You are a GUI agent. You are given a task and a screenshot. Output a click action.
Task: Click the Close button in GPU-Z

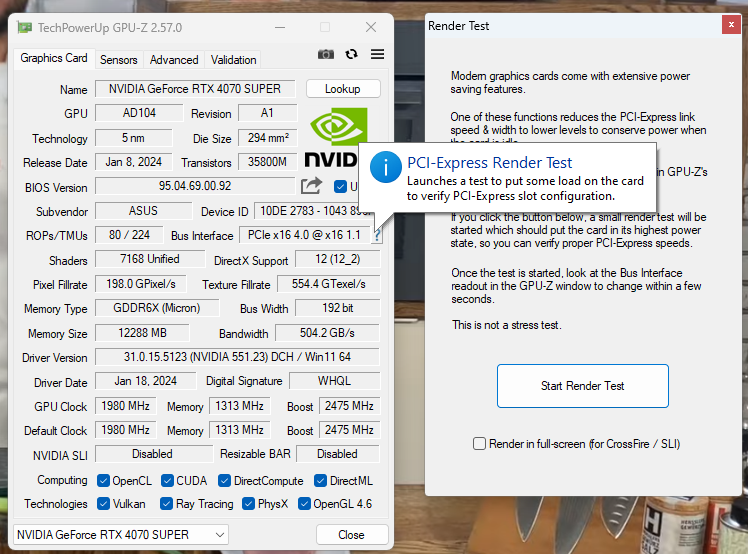pyautogui.click(x=352, y=535)
